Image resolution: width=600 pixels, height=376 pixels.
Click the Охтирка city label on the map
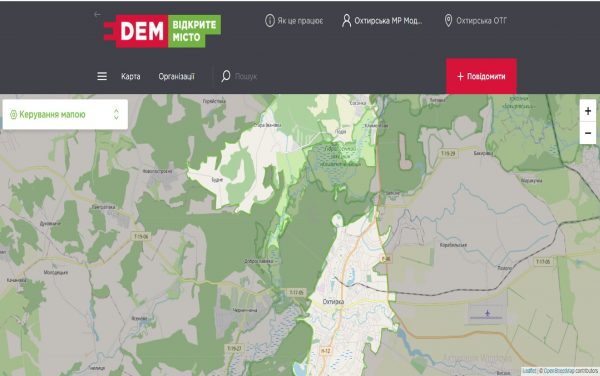pos(333,302)
